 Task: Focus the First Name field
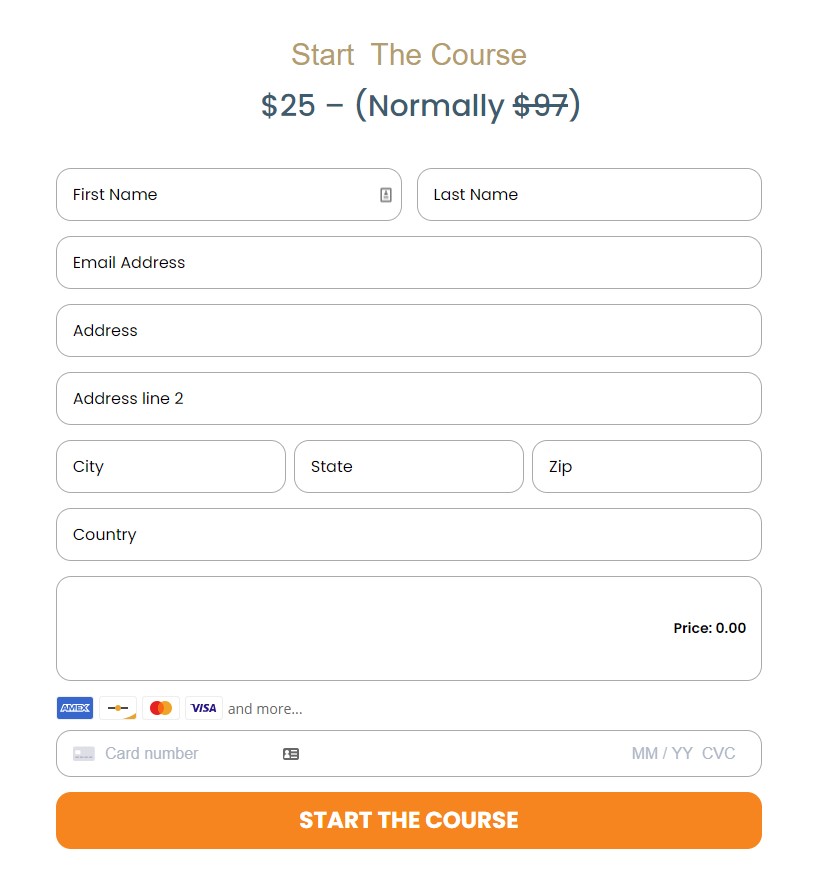click(229, 195)
